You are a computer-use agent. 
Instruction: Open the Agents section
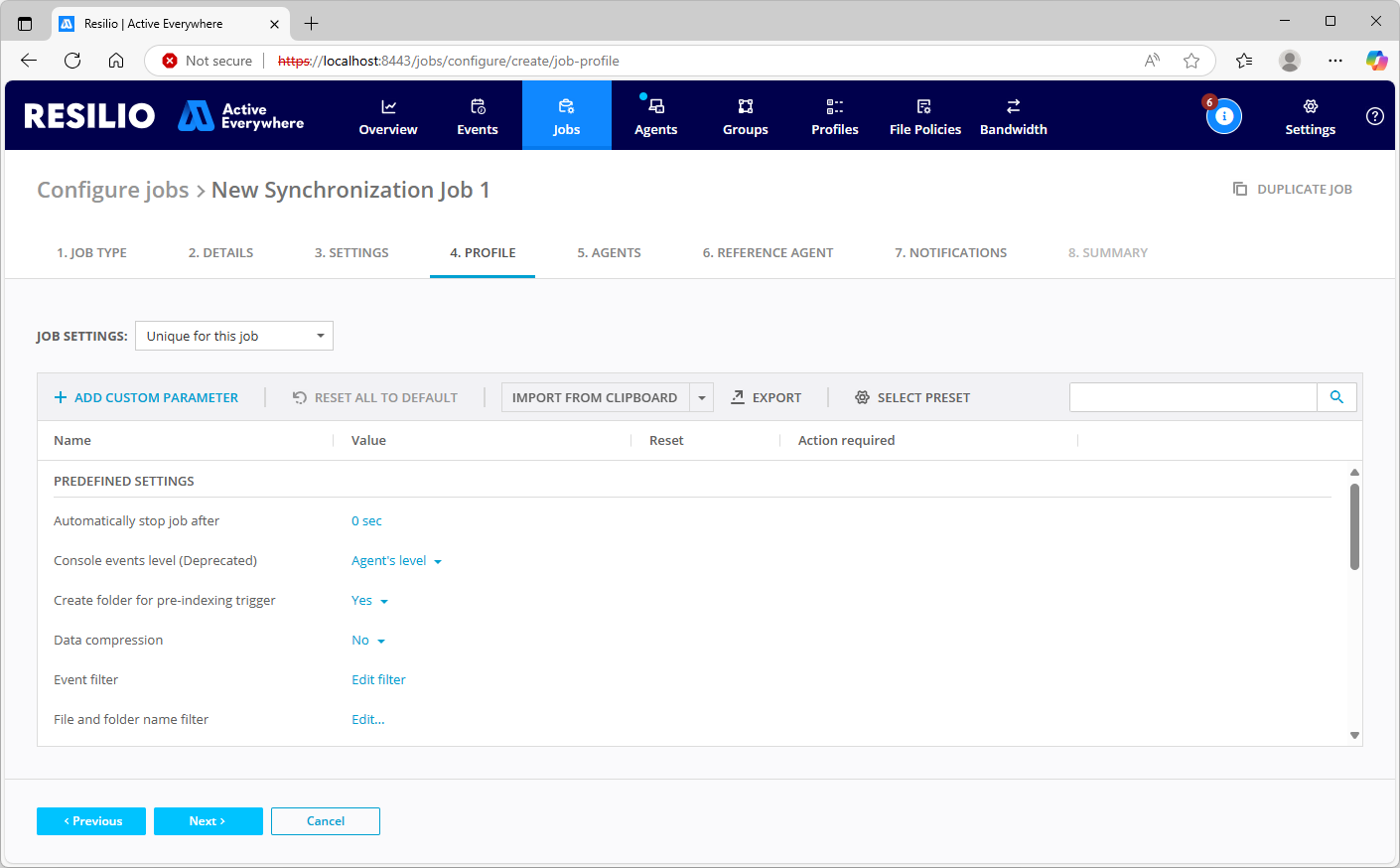click(x=655, y=116)
